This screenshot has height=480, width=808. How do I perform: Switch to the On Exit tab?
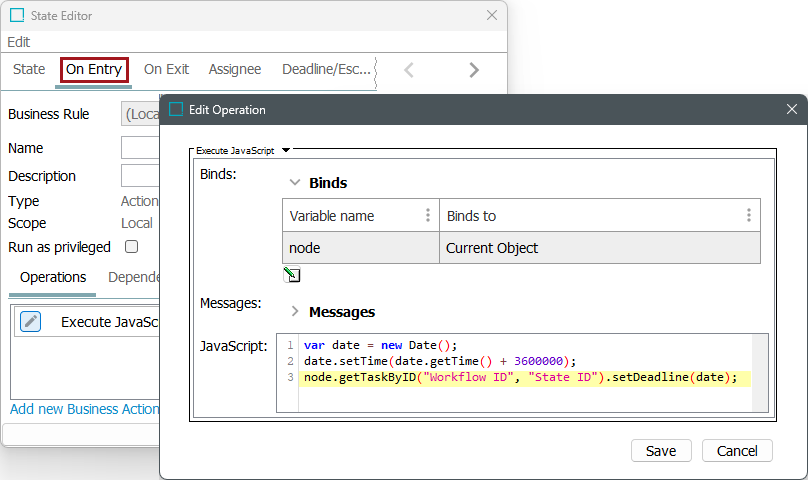pos(166,69)
